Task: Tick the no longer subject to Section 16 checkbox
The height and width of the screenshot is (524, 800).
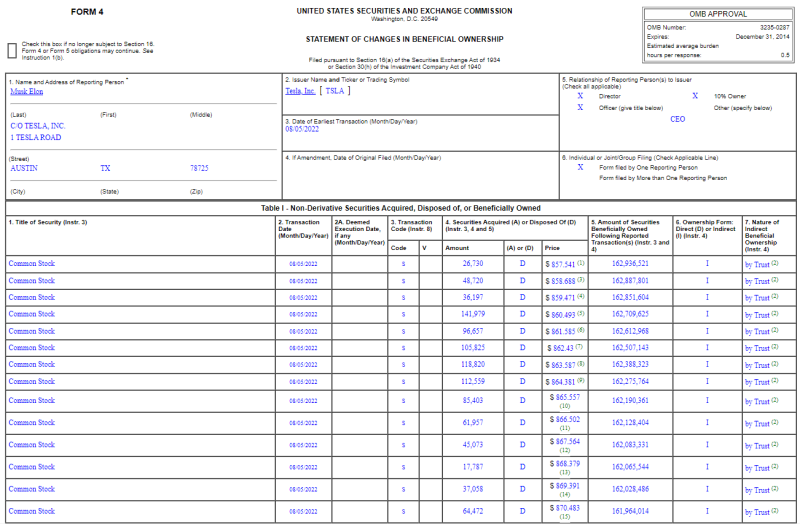Action: [x=12, y=51]
